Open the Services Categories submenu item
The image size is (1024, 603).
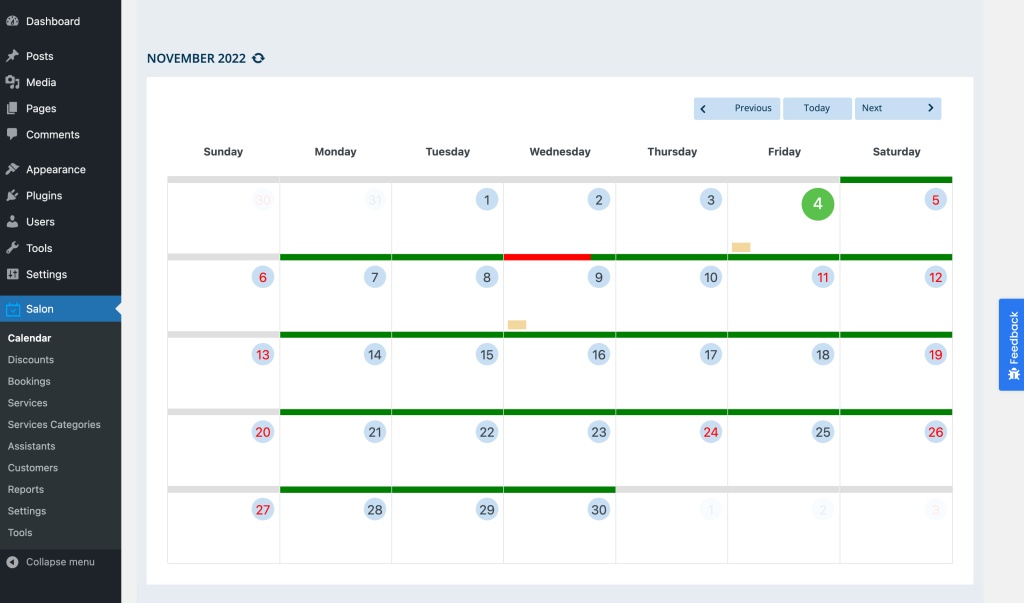[x=54, y=424]
